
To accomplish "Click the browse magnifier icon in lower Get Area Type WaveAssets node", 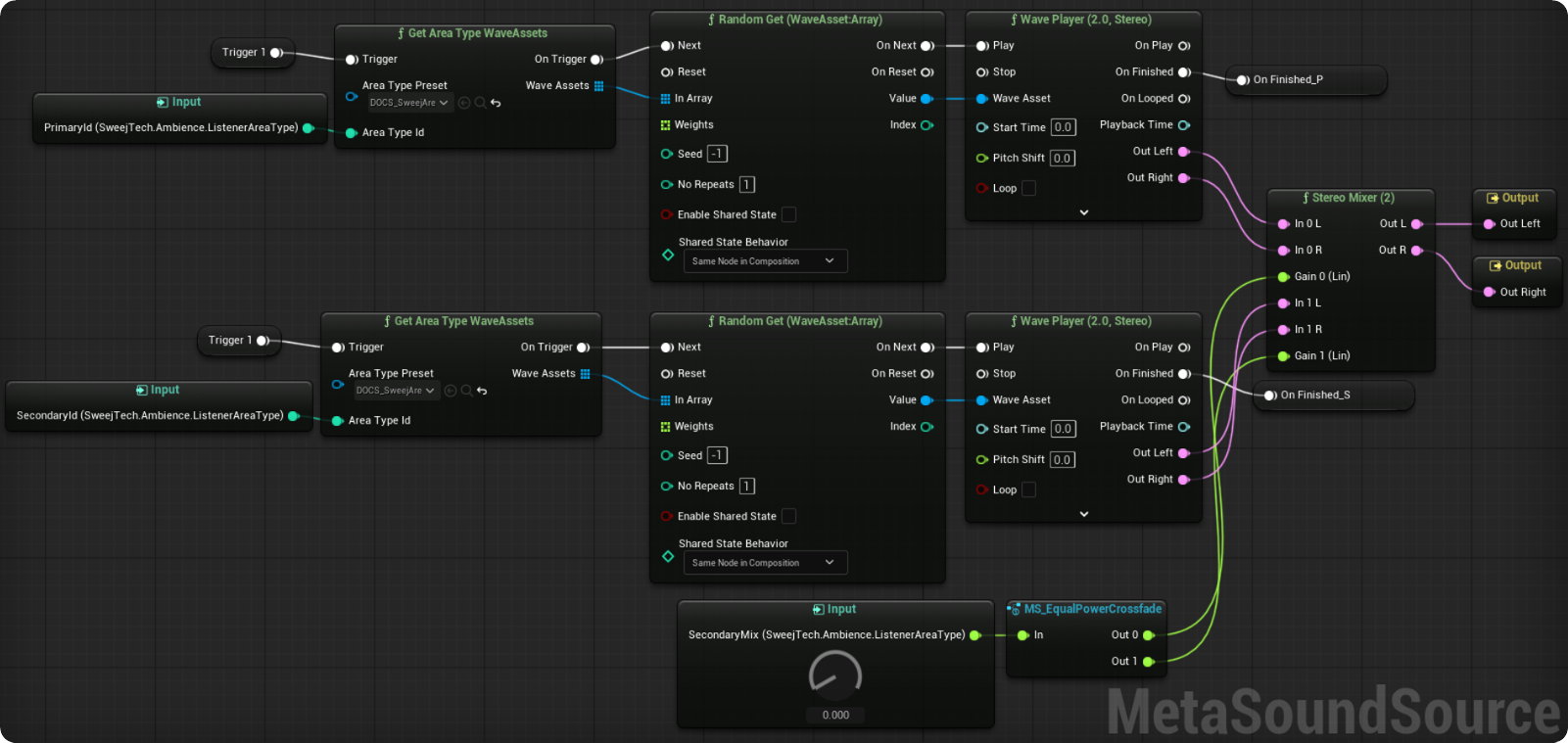I will coord(466,391).
